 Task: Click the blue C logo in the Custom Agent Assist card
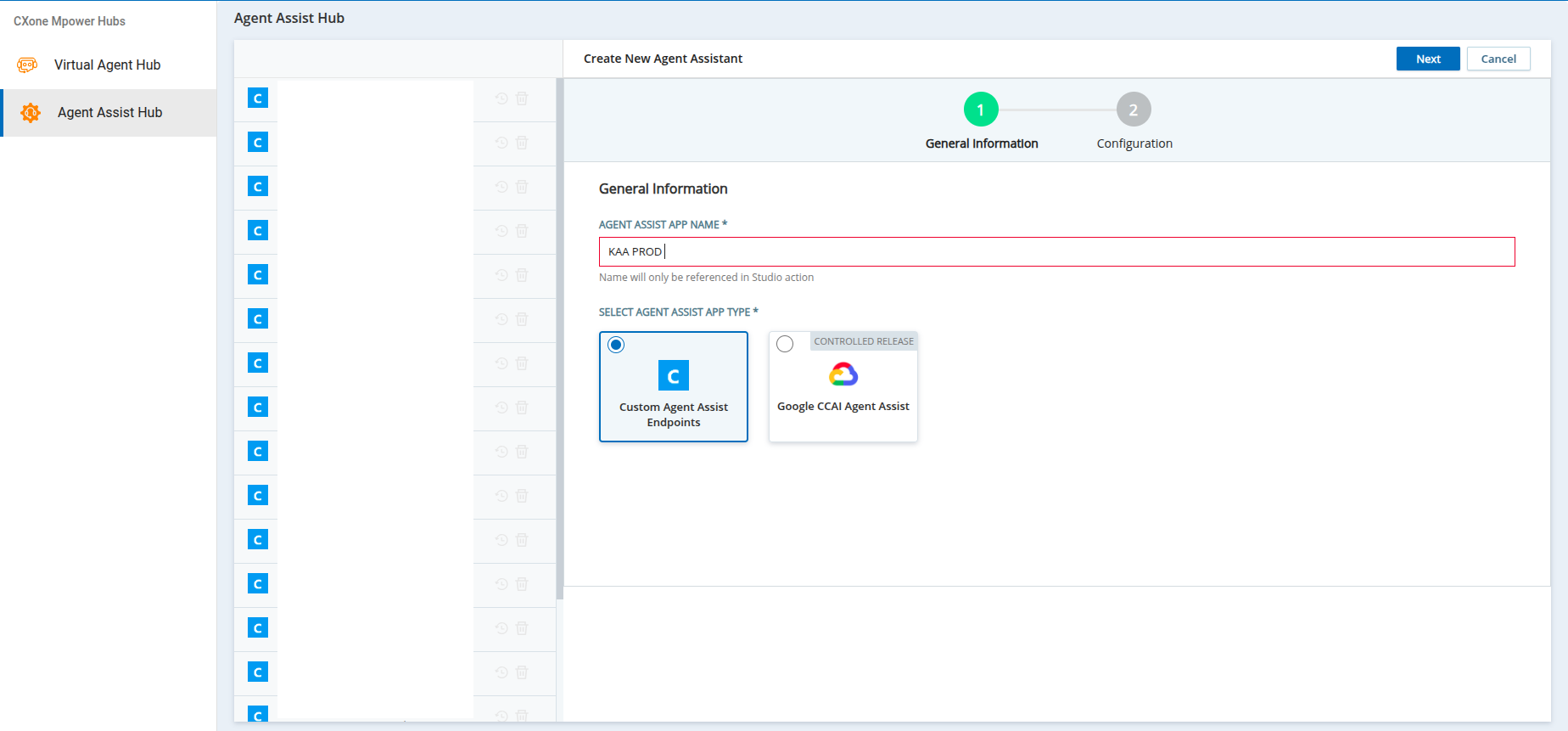coord(674,375)
